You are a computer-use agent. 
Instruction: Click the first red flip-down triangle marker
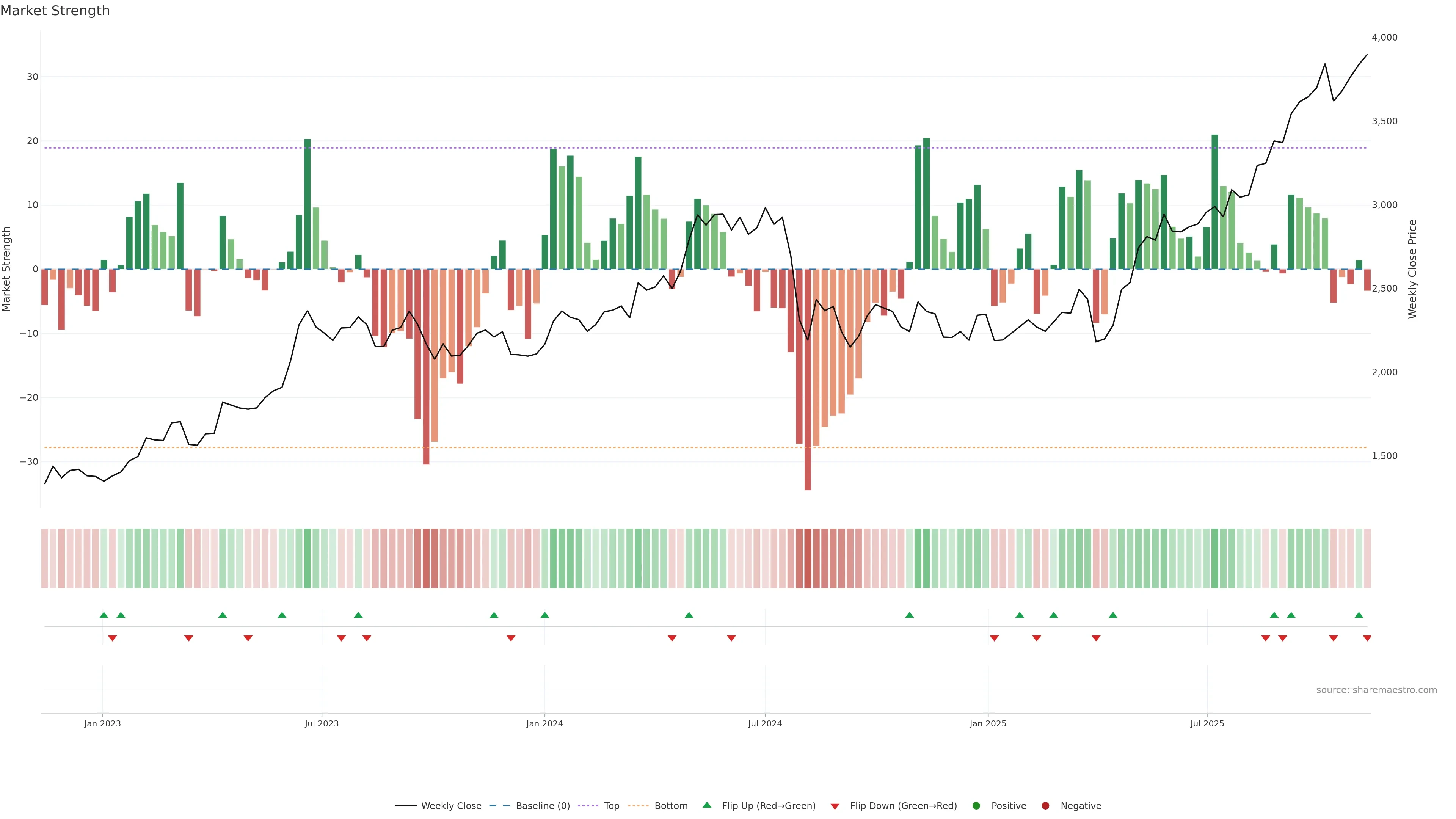[113, 638]
